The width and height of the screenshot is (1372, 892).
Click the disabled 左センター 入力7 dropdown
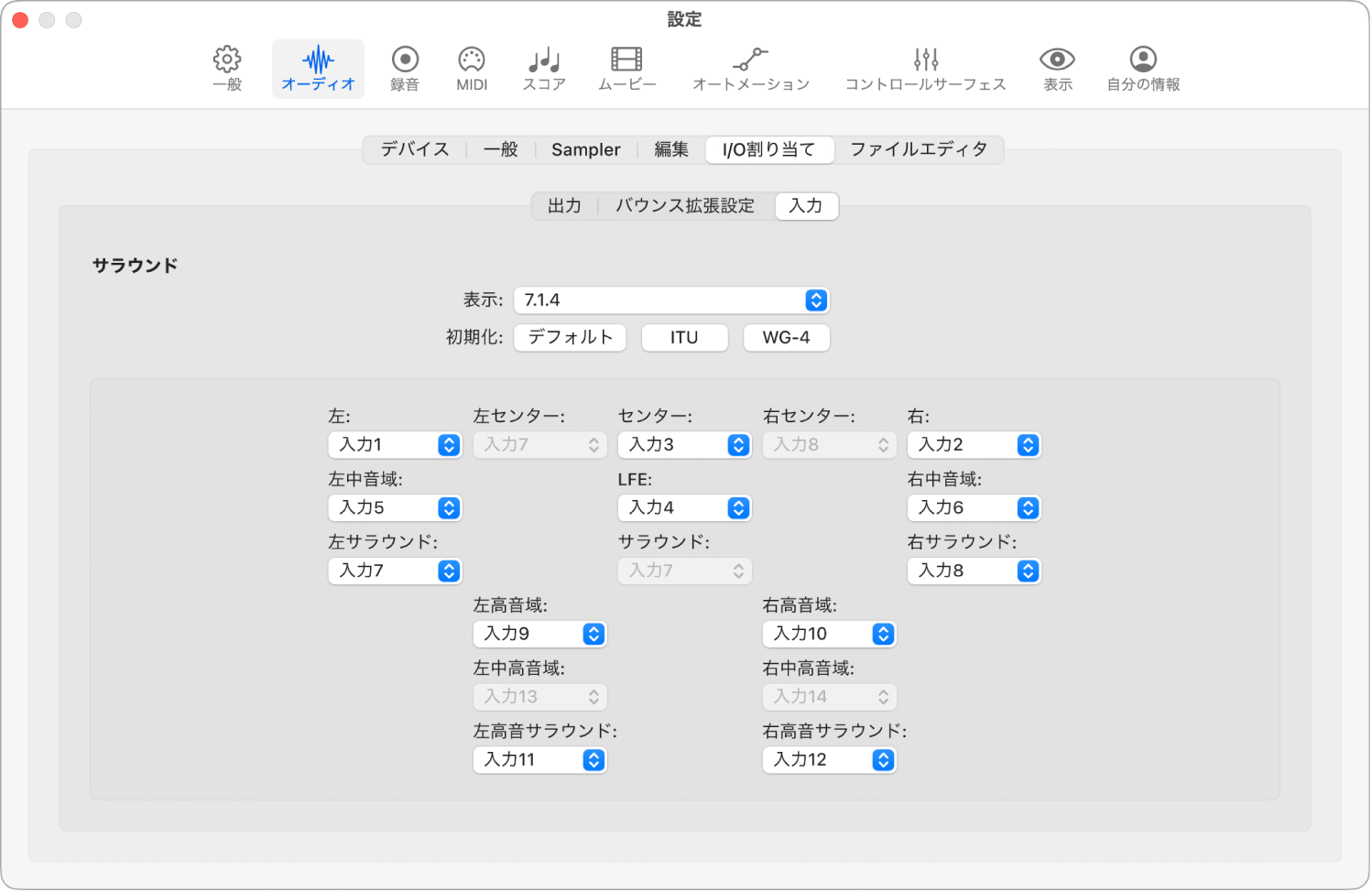(539, 445)
